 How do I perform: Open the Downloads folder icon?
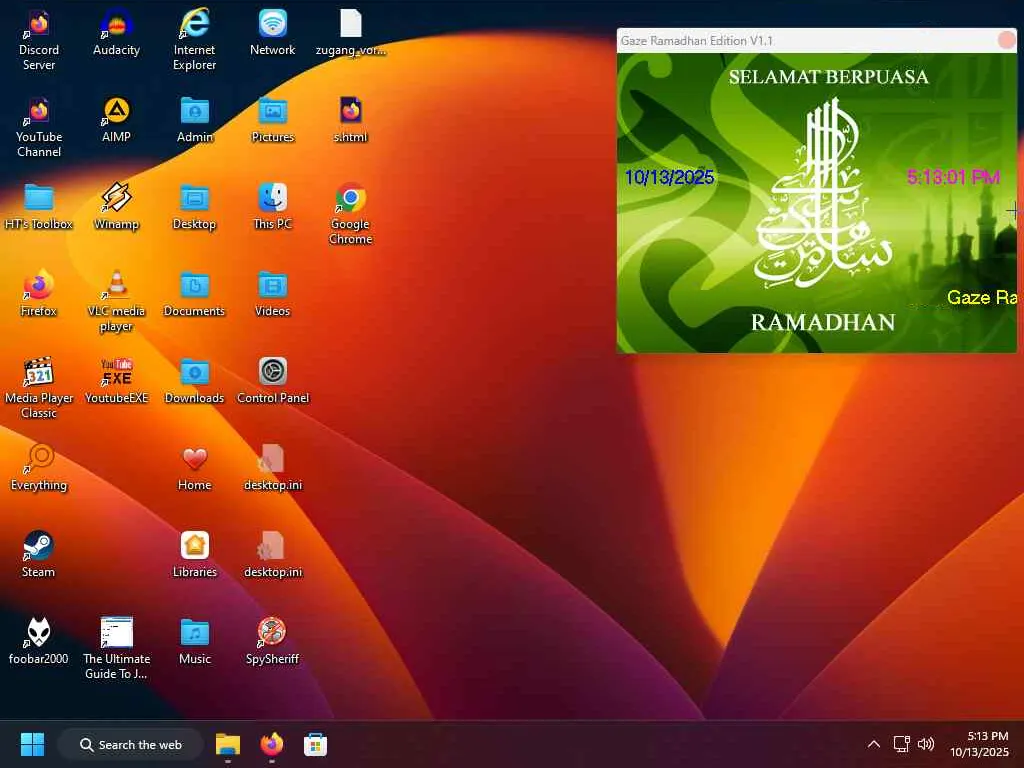pos(195,381)
